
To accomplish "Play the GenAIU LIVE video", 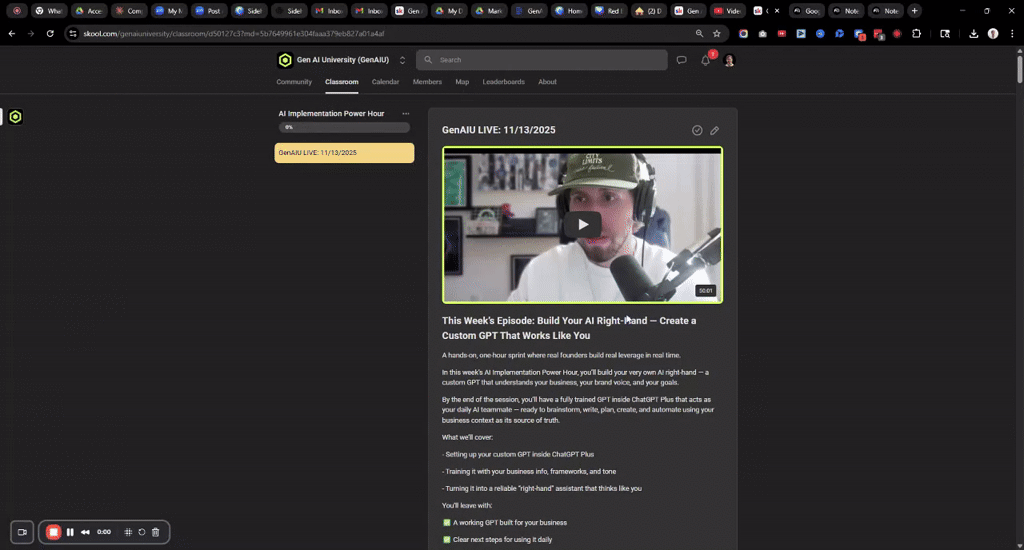I will click(x=583, y=225).
